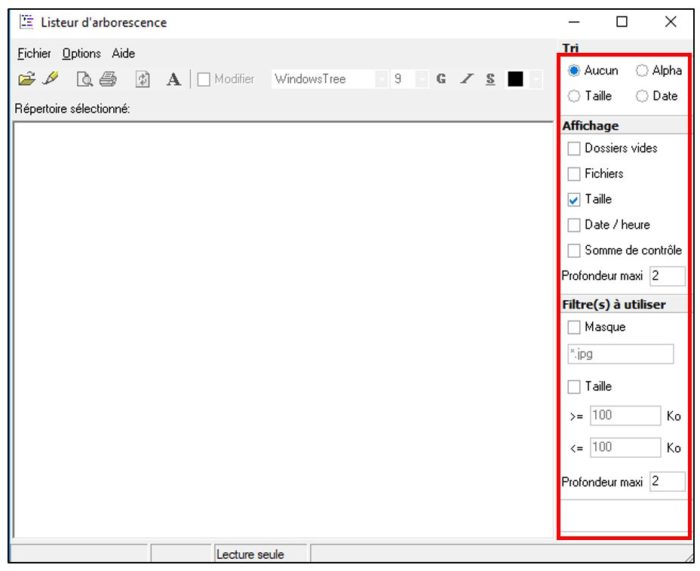This screenshot has width=700, height=571.
Task: Click the black color swatch
Action: (516, 79)
